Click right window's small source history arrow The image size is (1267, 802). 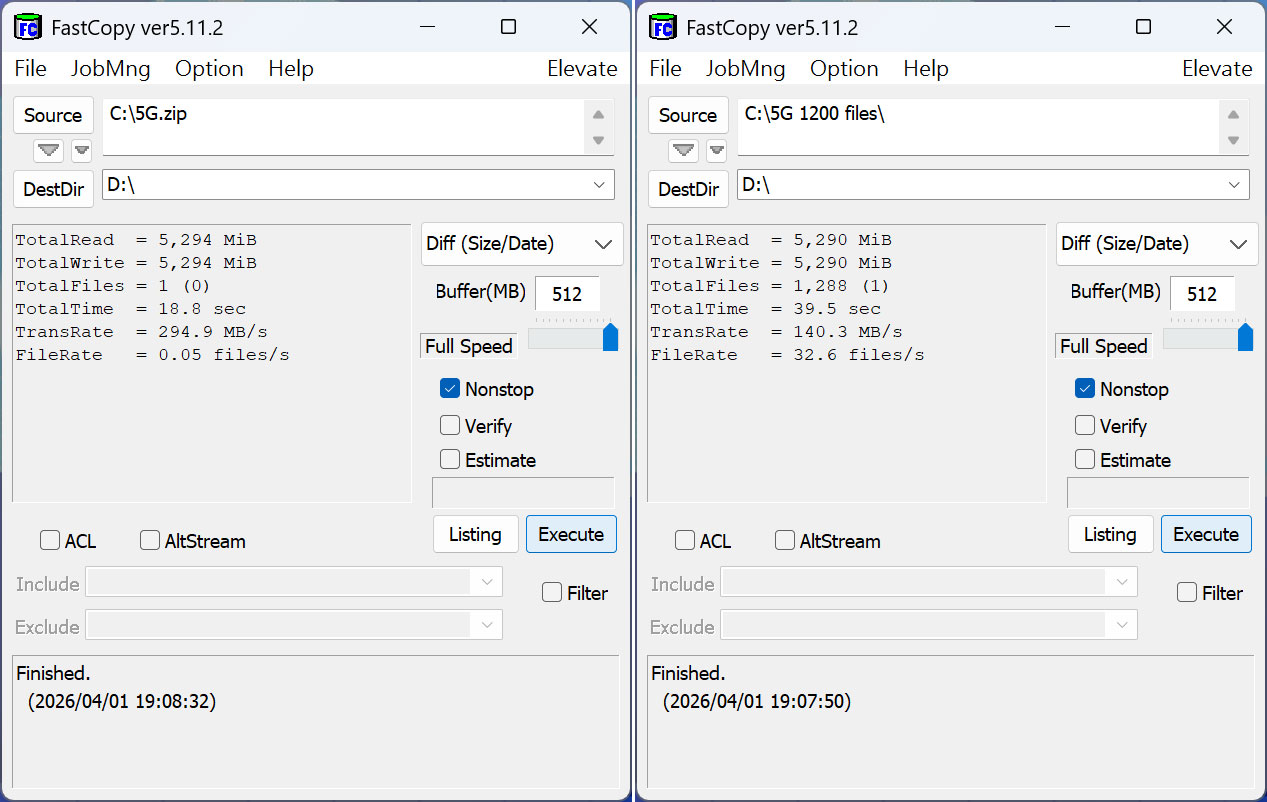click(717, 151)
